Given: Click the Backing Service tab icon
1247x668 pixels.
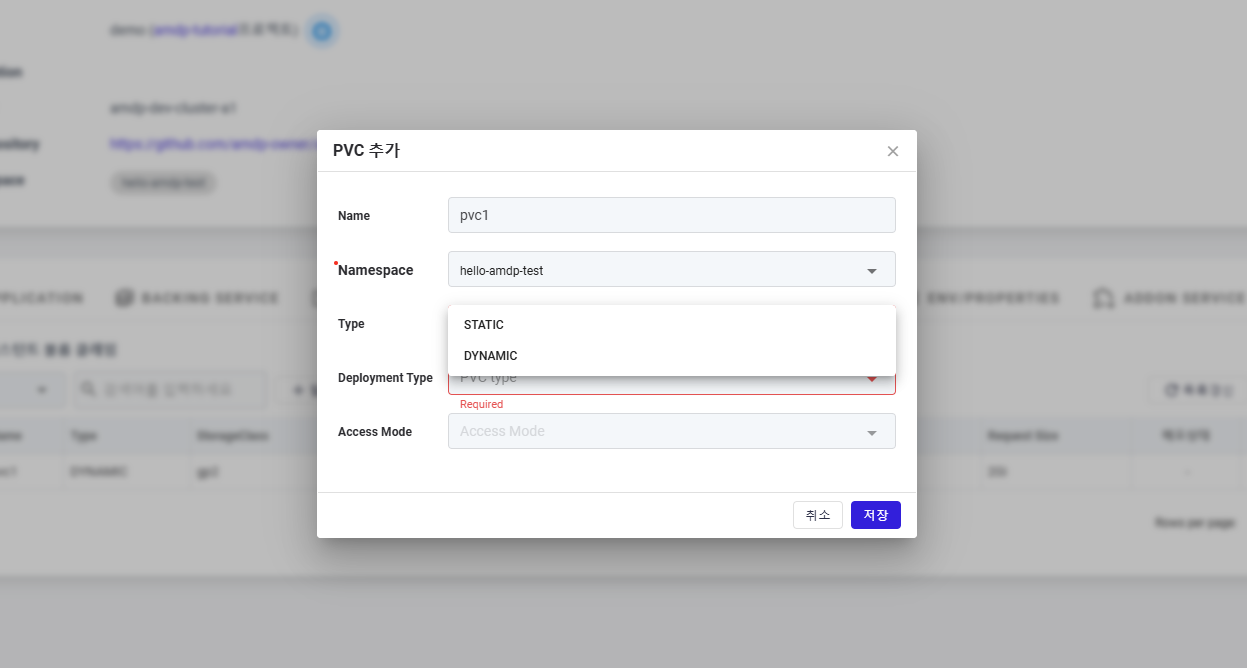Looking at the screenshot, I should point(124,298).
